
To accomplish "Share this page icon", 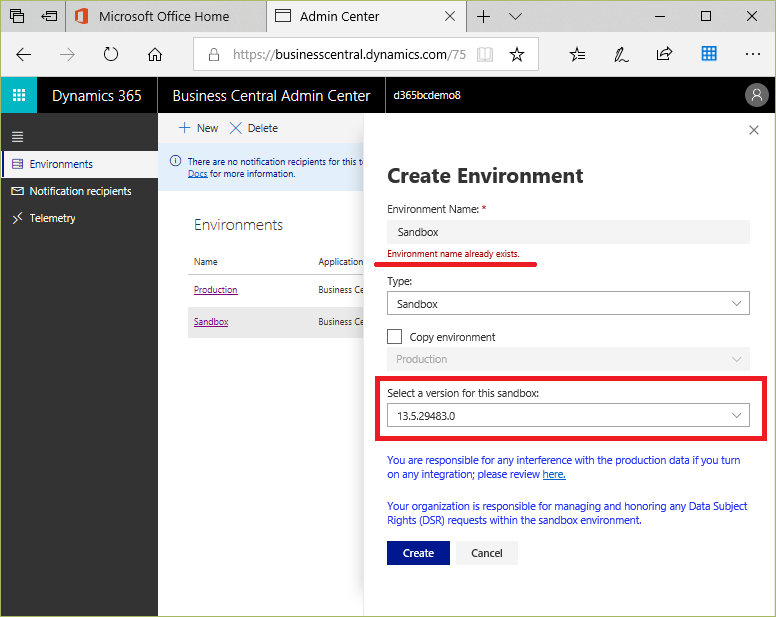I will click(x=664, y=53).
